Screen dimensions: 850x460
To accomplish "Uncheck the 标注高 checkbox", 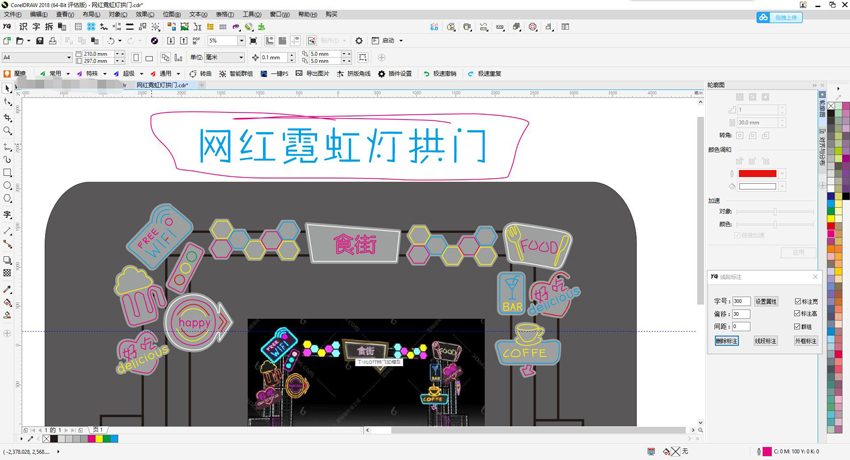I will click(x=797, y=314).
